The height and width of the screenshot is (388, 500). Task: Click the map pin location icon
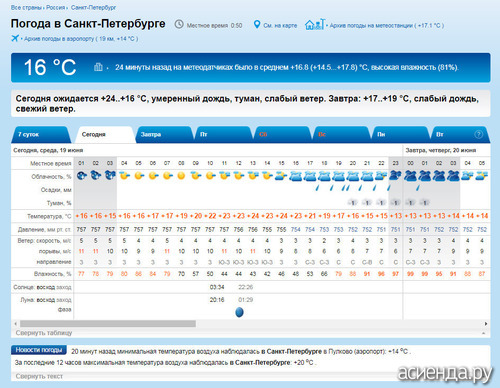click(x=256, y=25)
